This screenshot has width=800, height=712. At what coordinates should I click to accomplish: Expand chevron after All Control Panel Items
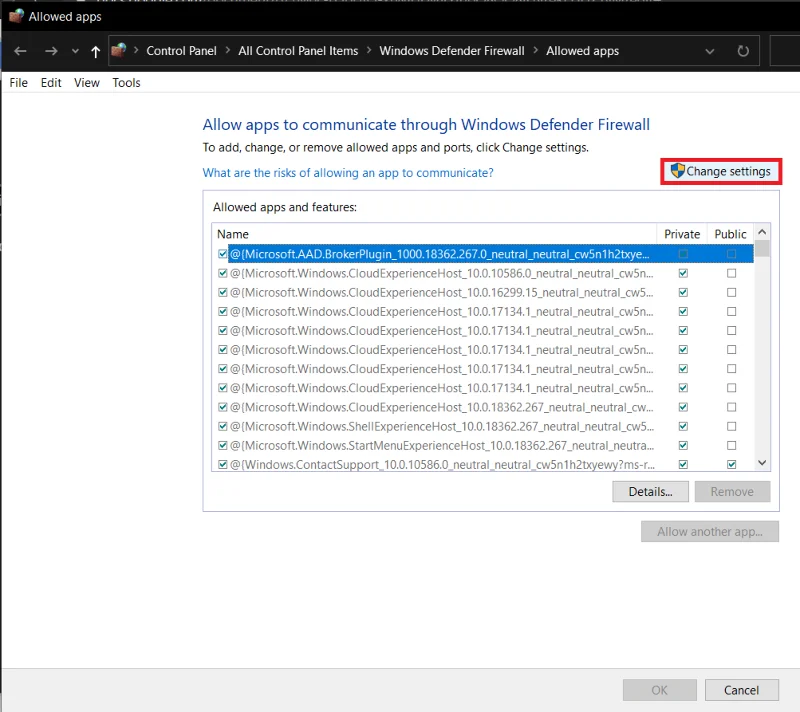pyautogui.click(x=368, y=50)
